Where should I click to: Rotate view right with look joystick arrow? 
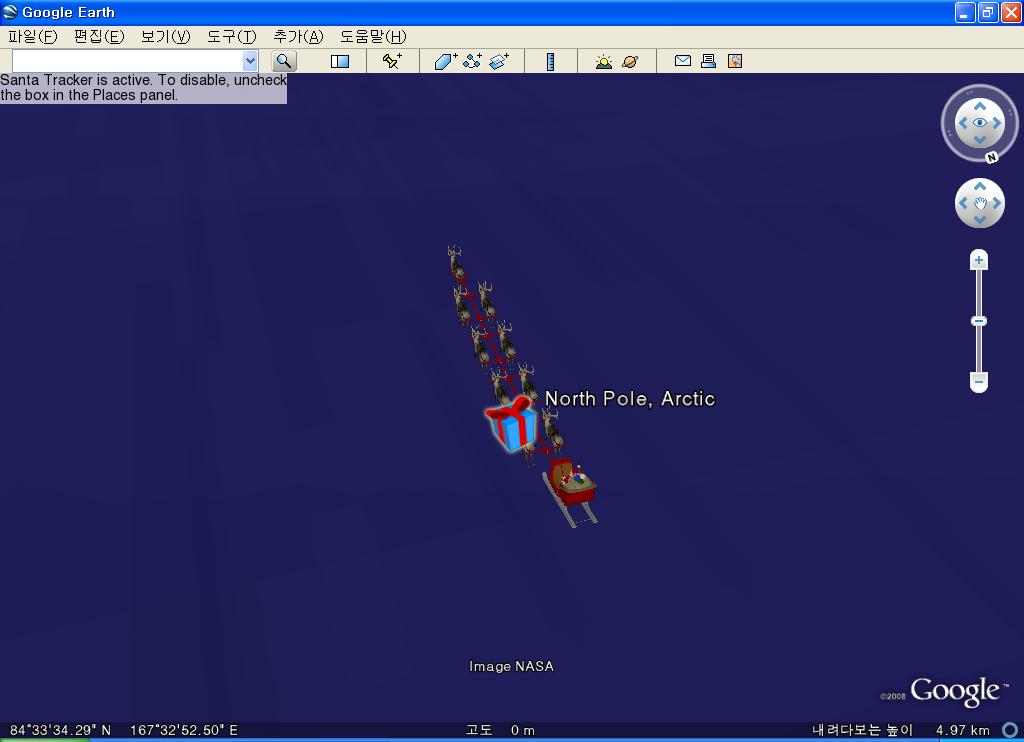997,123
